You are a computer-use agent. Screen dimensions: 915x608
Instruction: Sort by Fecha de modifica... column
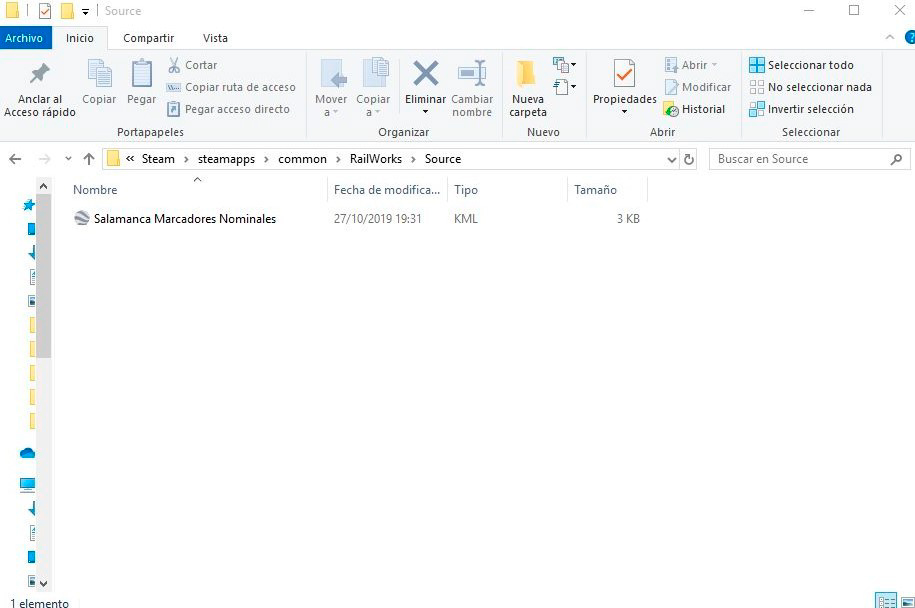pos(386,189)
